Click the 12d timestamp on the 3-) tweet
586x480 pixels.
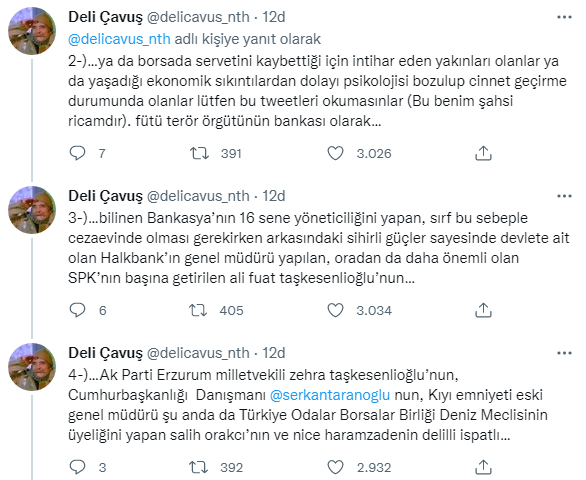[x=274, y=196]
